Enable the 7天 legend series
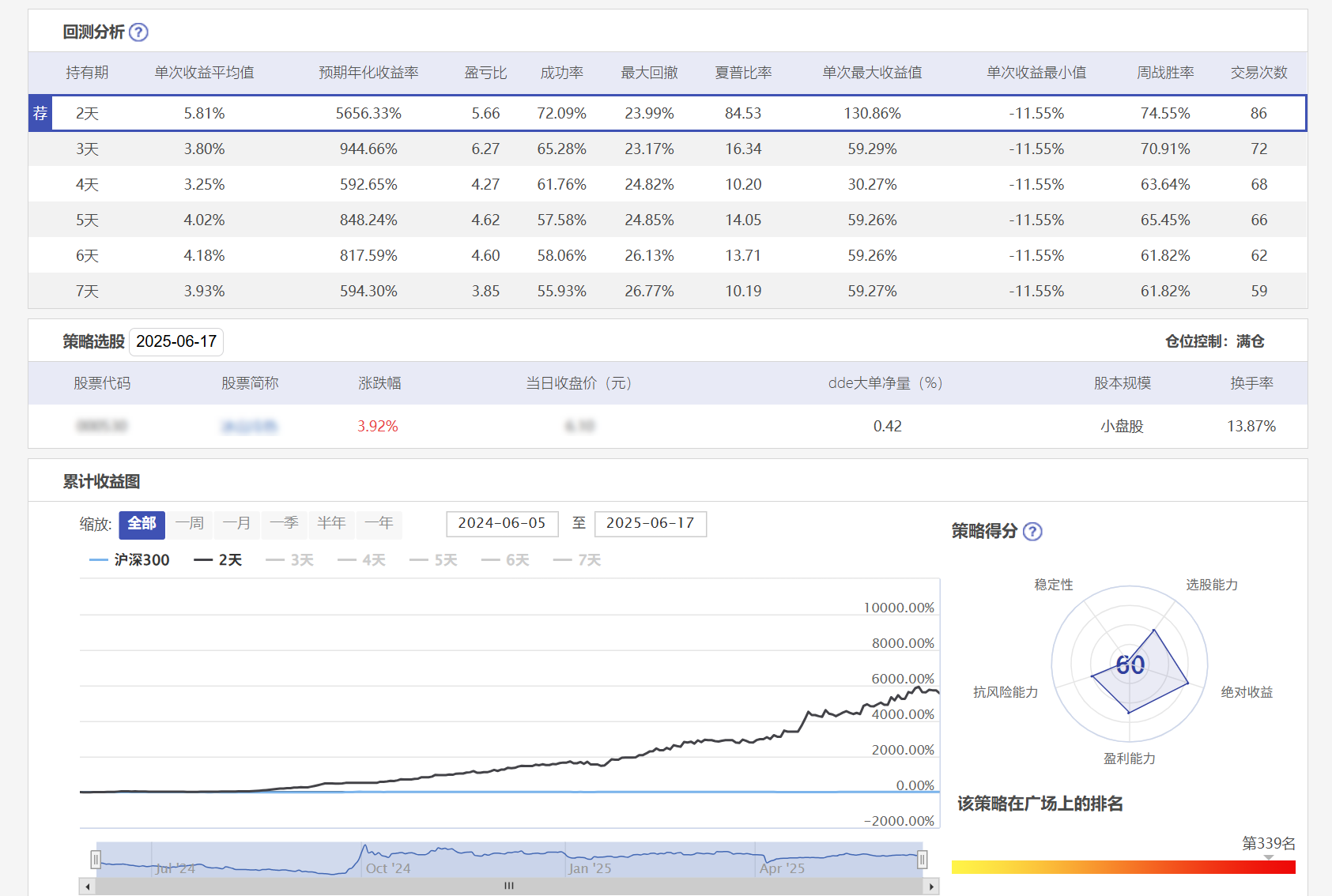This screenshot has height=896, width=1332. click(x=578, y=560)
